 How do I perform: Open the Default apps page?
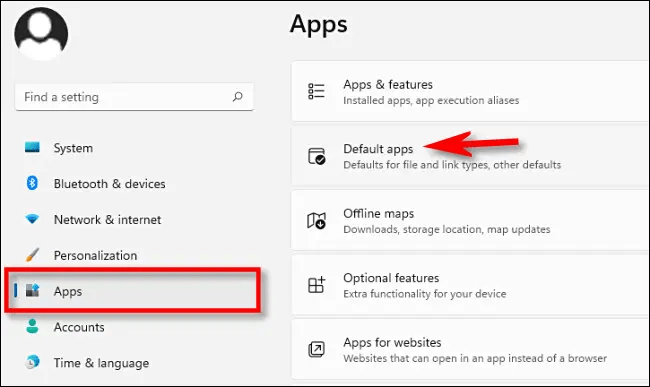pos(470,156)
